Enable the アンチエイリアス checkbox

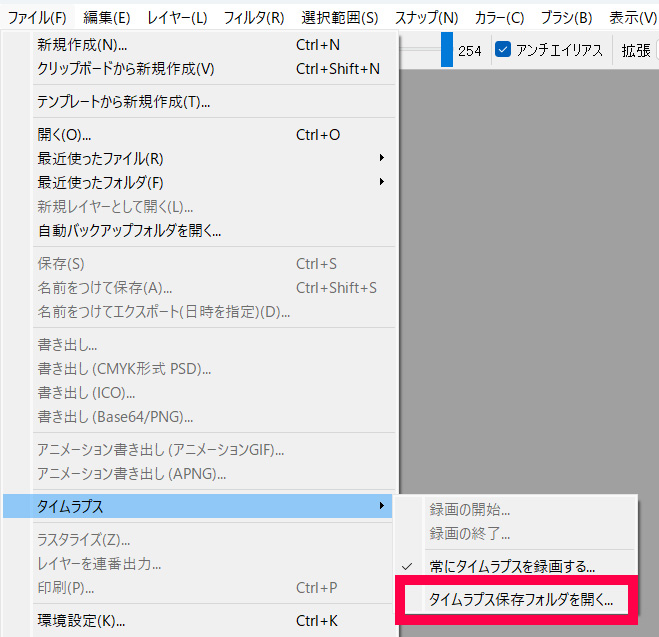click(504, 50)
